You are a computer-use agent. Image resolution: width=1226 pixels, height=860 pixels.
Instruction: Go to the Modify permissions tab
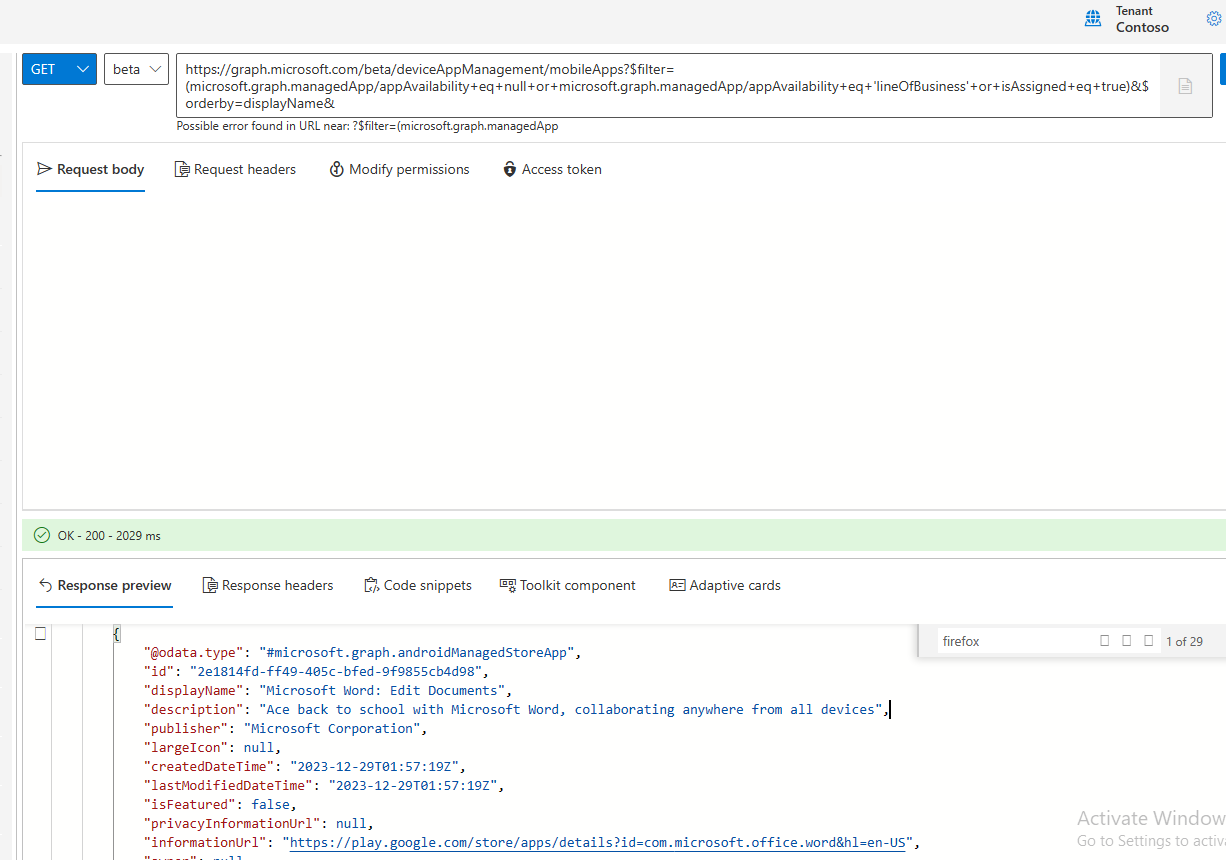(399, 169)
